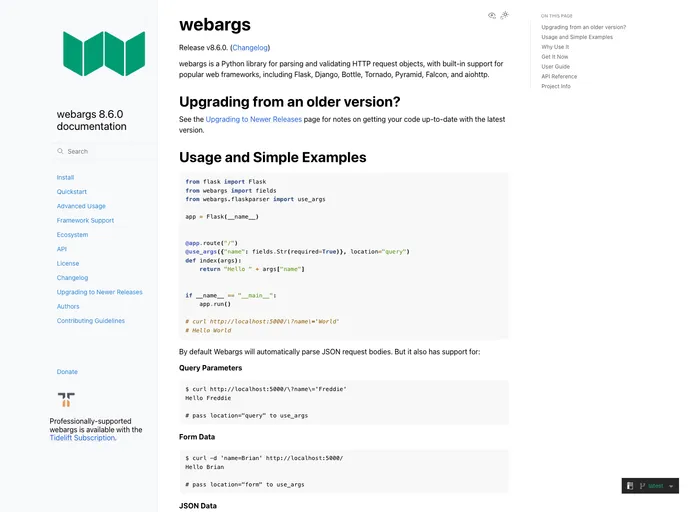The height and width of the screenshot is (512, 688).
Task: Jump to Get It Now section
Action: [555, 57]
